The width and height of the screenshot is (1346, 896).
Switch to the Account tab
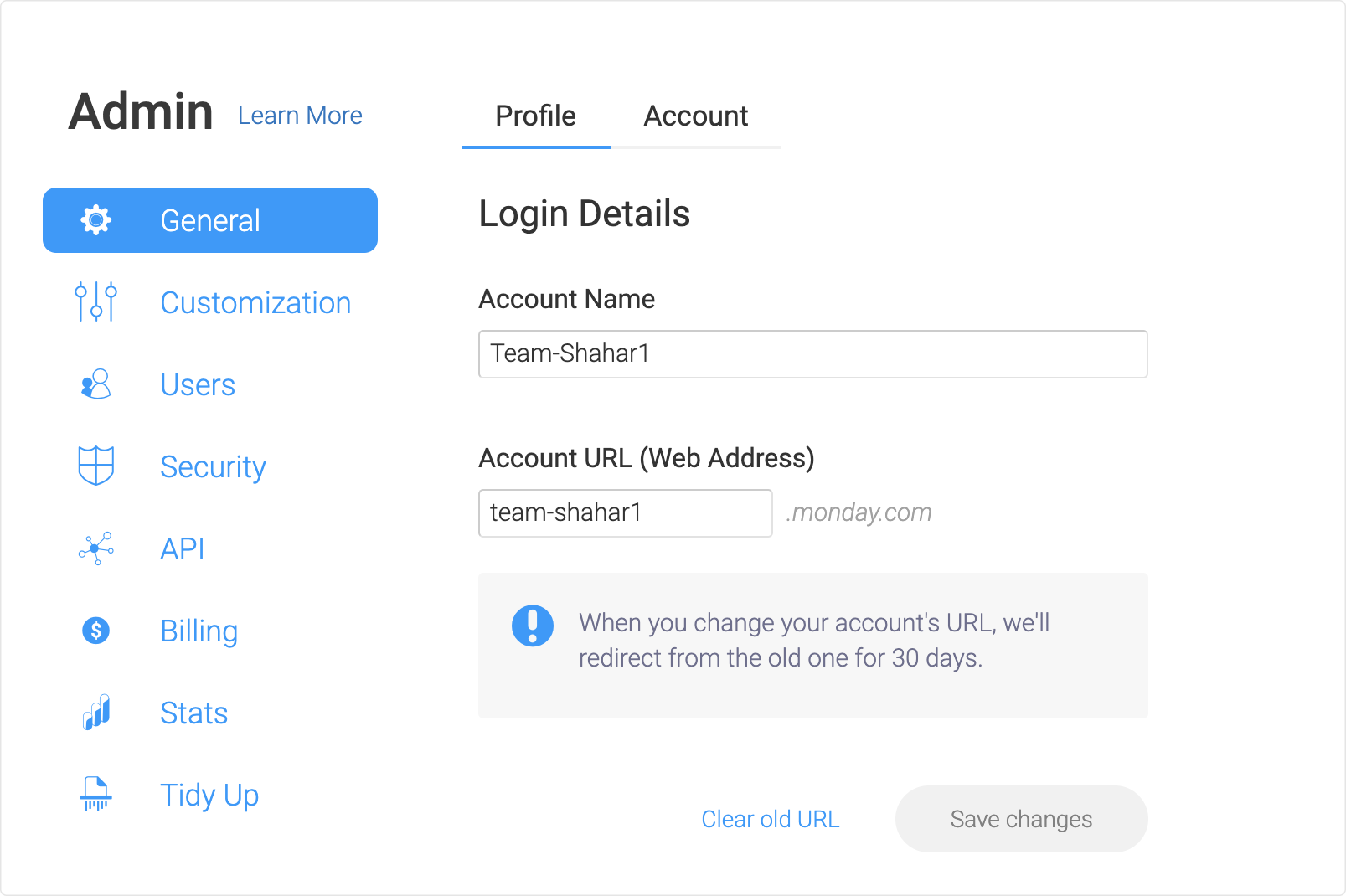click(x=696, y=116)
